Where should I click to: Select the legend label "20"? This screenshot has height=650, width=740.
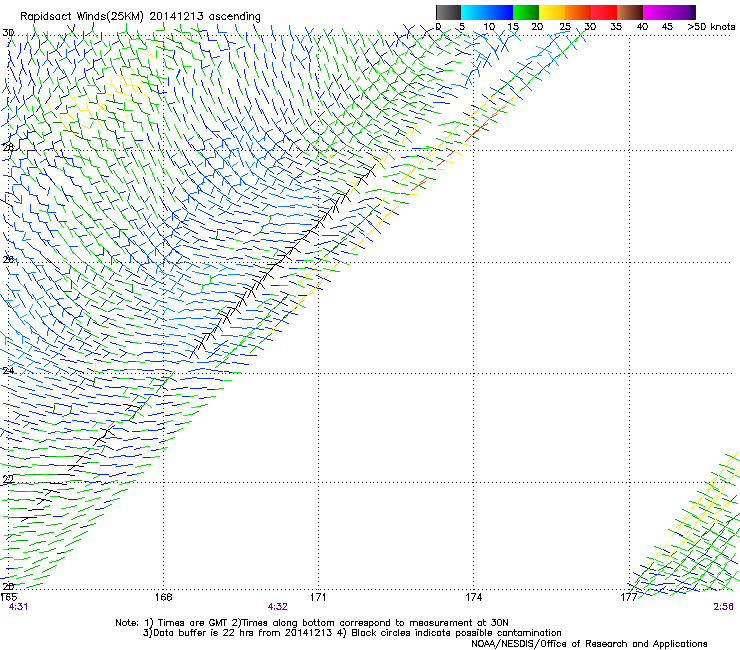pos(537,26)
